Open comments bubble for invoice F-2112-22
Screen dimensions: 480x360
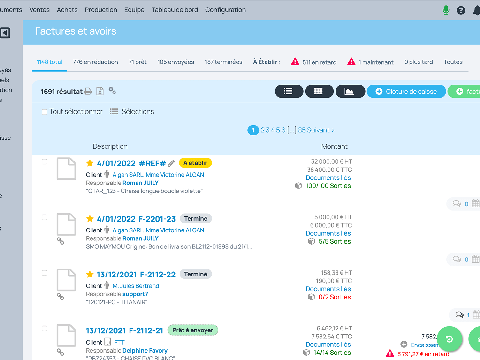click(460, 314)
